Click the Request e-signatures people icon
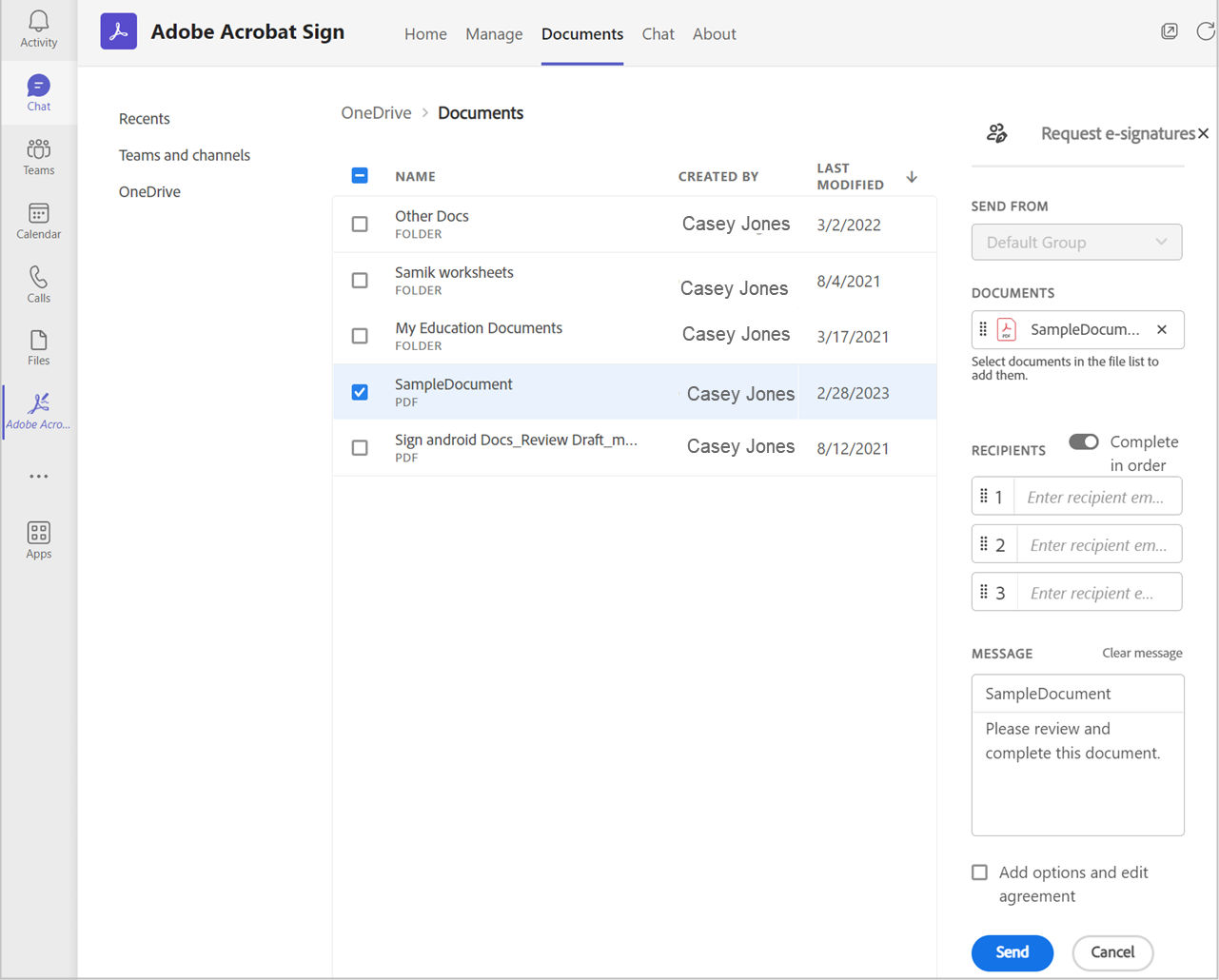1219x980 pixels. (996, 133)
